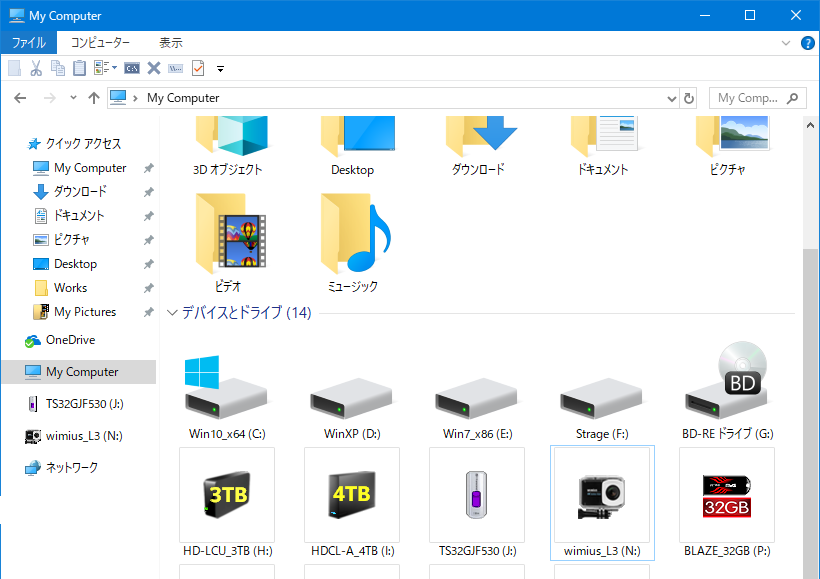
Task: Select the TS32GJF530 (J:) USB drive in main pane
Action: click(x=477, y=503)
